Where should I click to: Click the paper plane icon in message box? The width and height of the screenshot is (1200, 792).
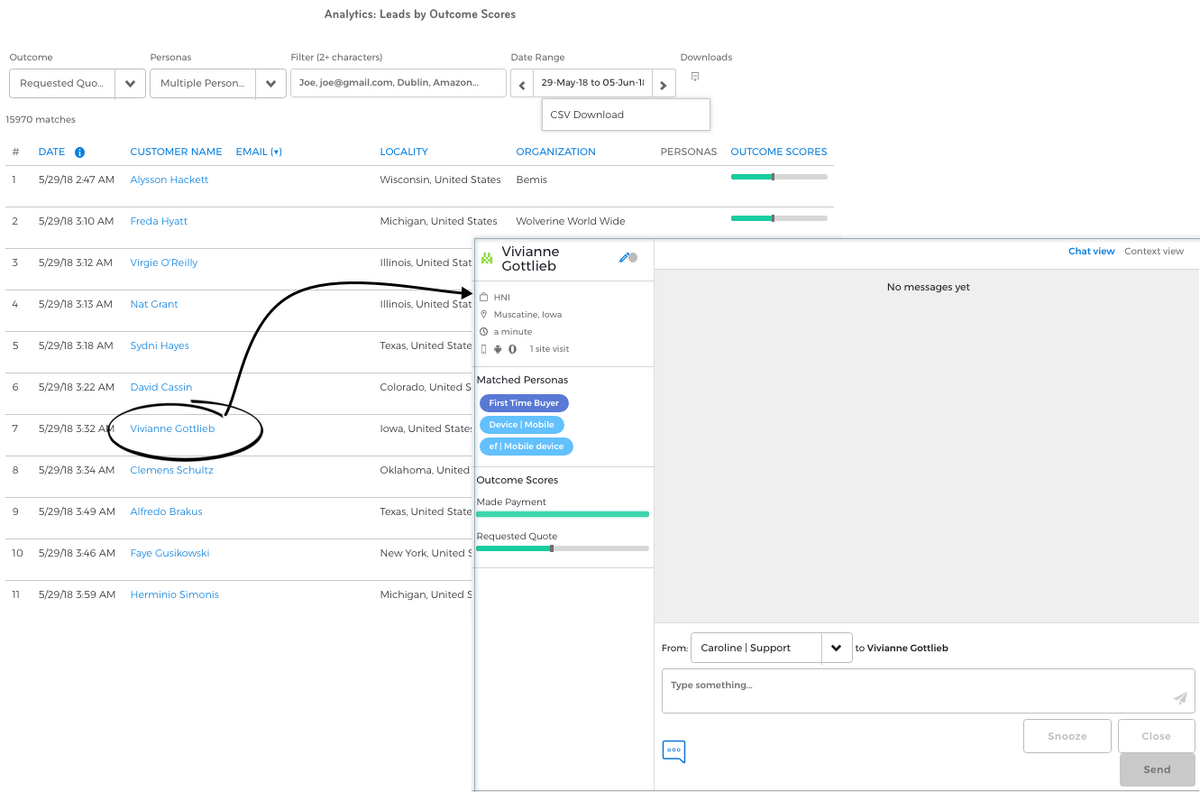click(1180, 699)
